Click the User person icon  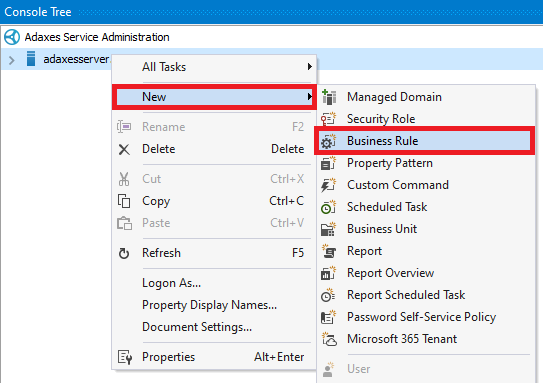tap(328, 369)
